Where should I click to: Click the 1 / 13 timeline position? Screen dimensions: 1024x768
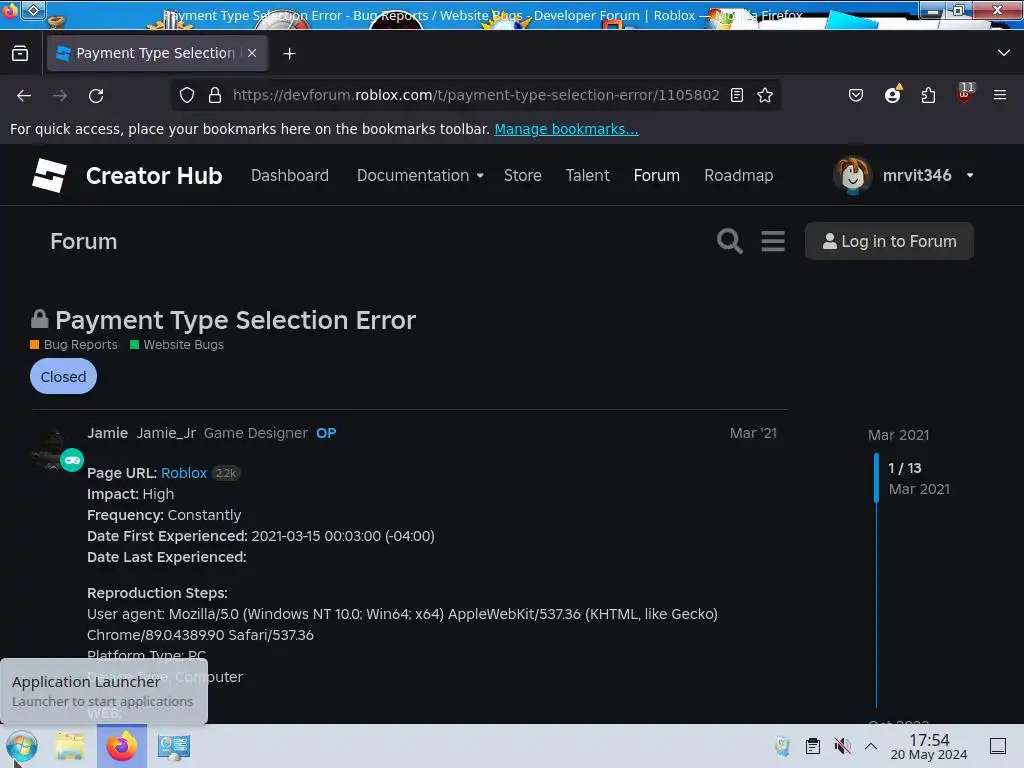point(904,468)
